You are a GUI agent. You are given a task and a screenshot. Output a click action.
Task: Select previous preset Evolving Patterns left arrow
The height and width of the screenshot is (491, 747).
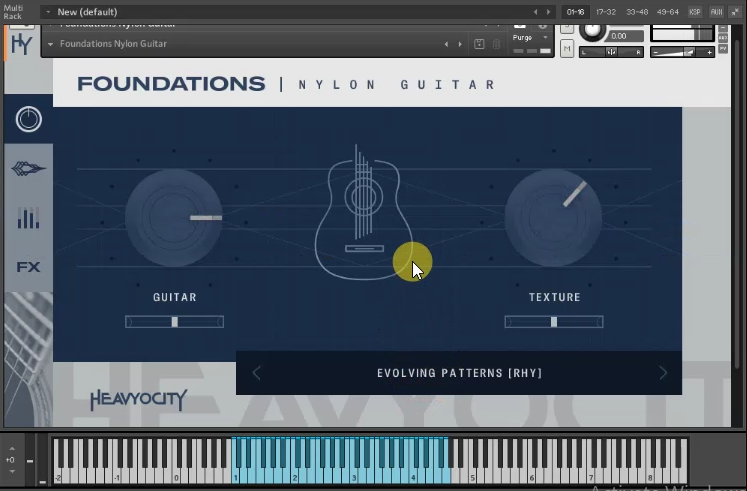256,373
